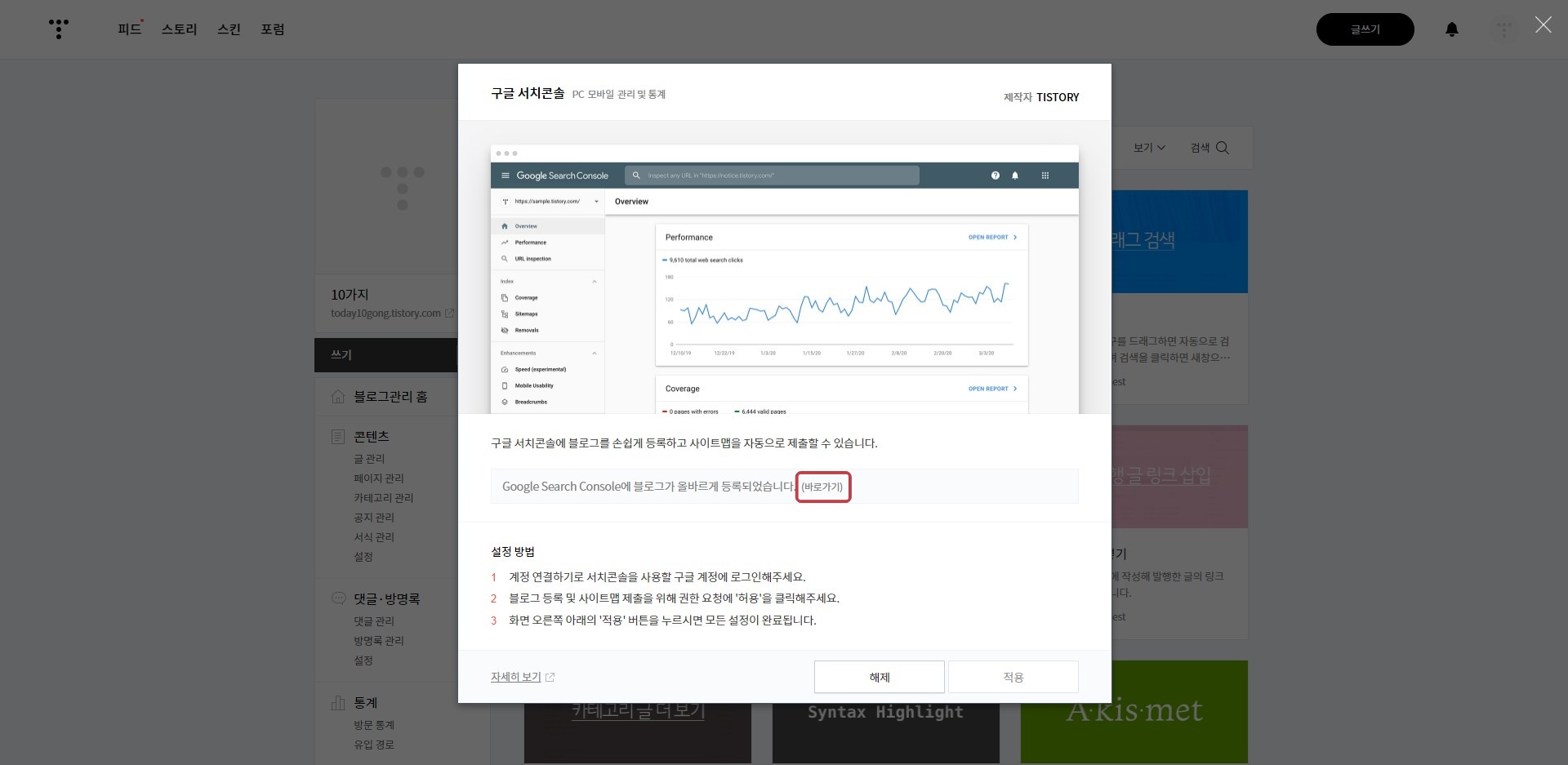The height and width of the screenshot is (765, 1568).
Task: Click the 해제 button
Action: click(x=879, y=677)
